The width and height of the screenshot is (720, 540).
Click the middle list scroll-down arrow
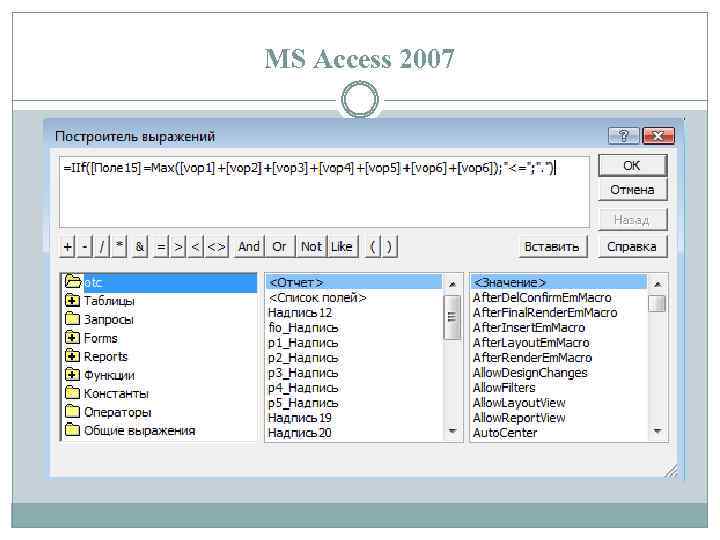452,431
